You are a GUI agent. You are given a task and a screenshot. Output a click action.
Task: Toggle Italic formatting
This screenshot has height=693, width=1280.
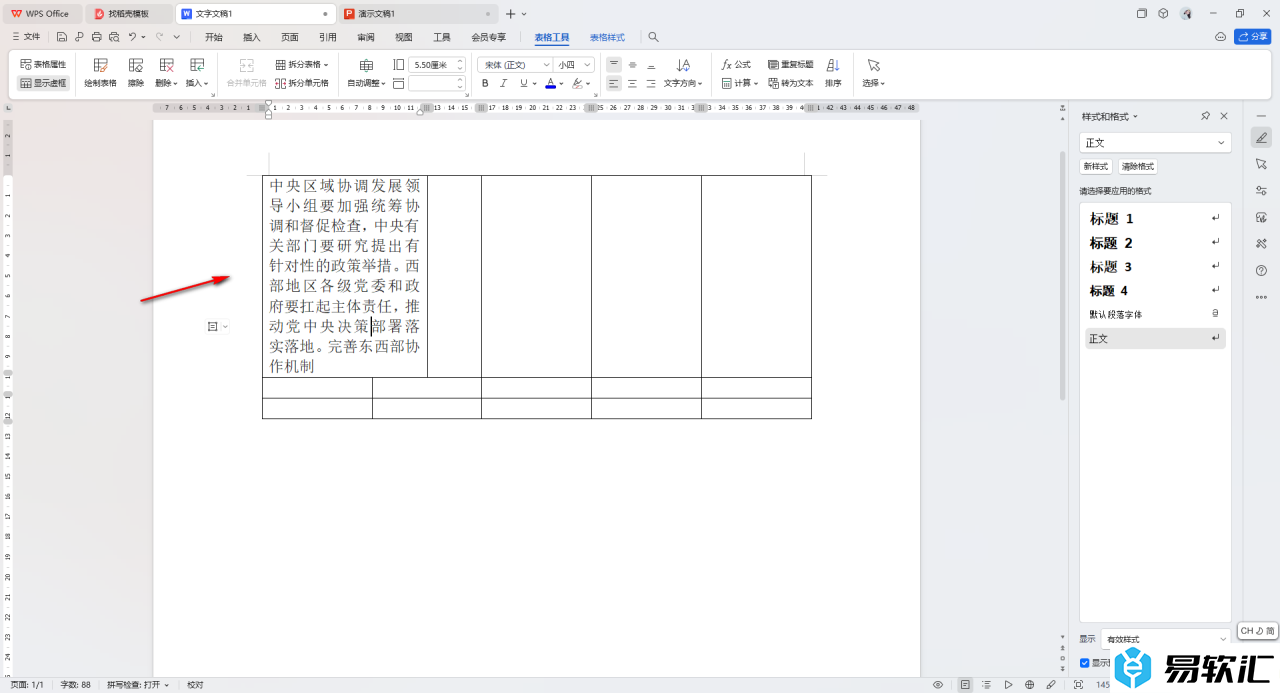(503, 84)
